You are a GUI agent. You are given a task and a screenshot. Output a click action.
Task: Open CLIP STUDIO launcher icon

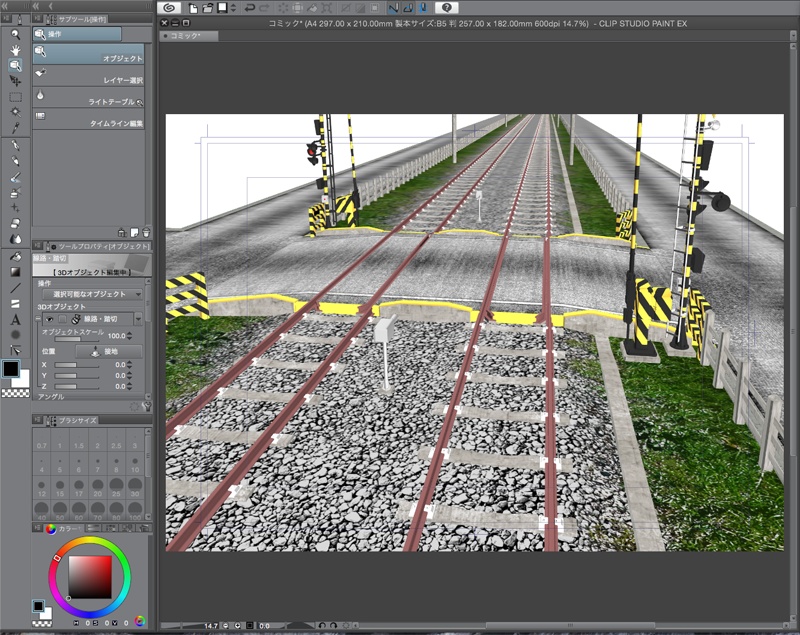[169, 8]
